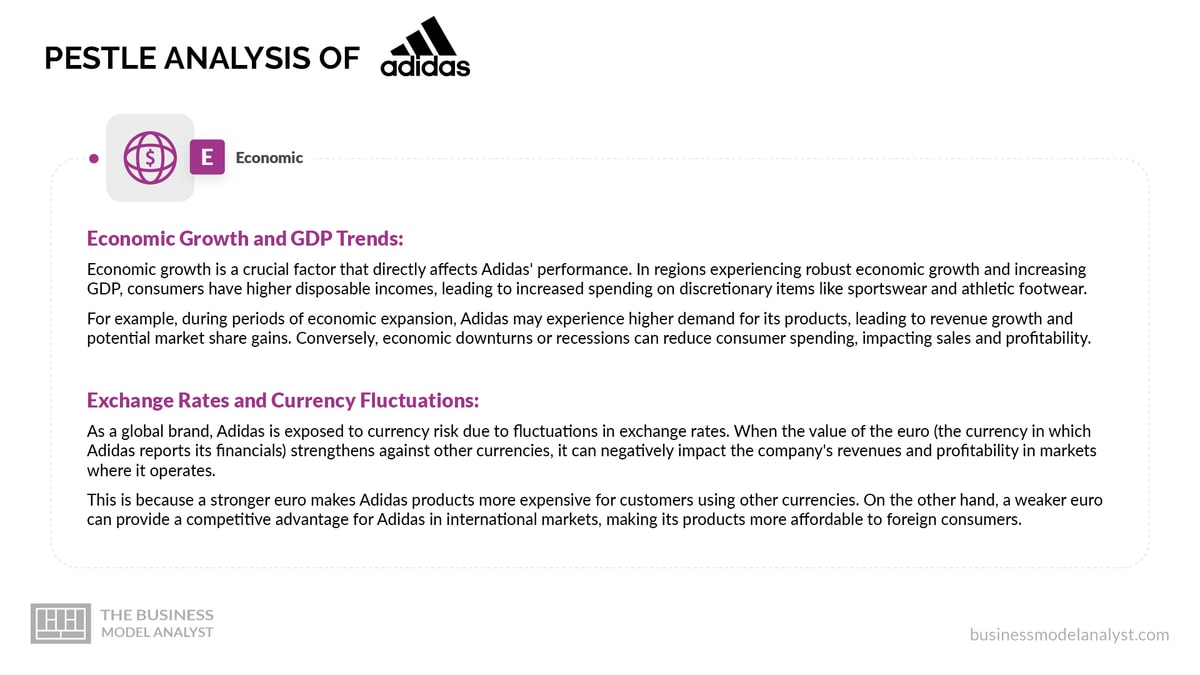
Task: Click the globe dollar economic icon
Action: pos(150,158)
